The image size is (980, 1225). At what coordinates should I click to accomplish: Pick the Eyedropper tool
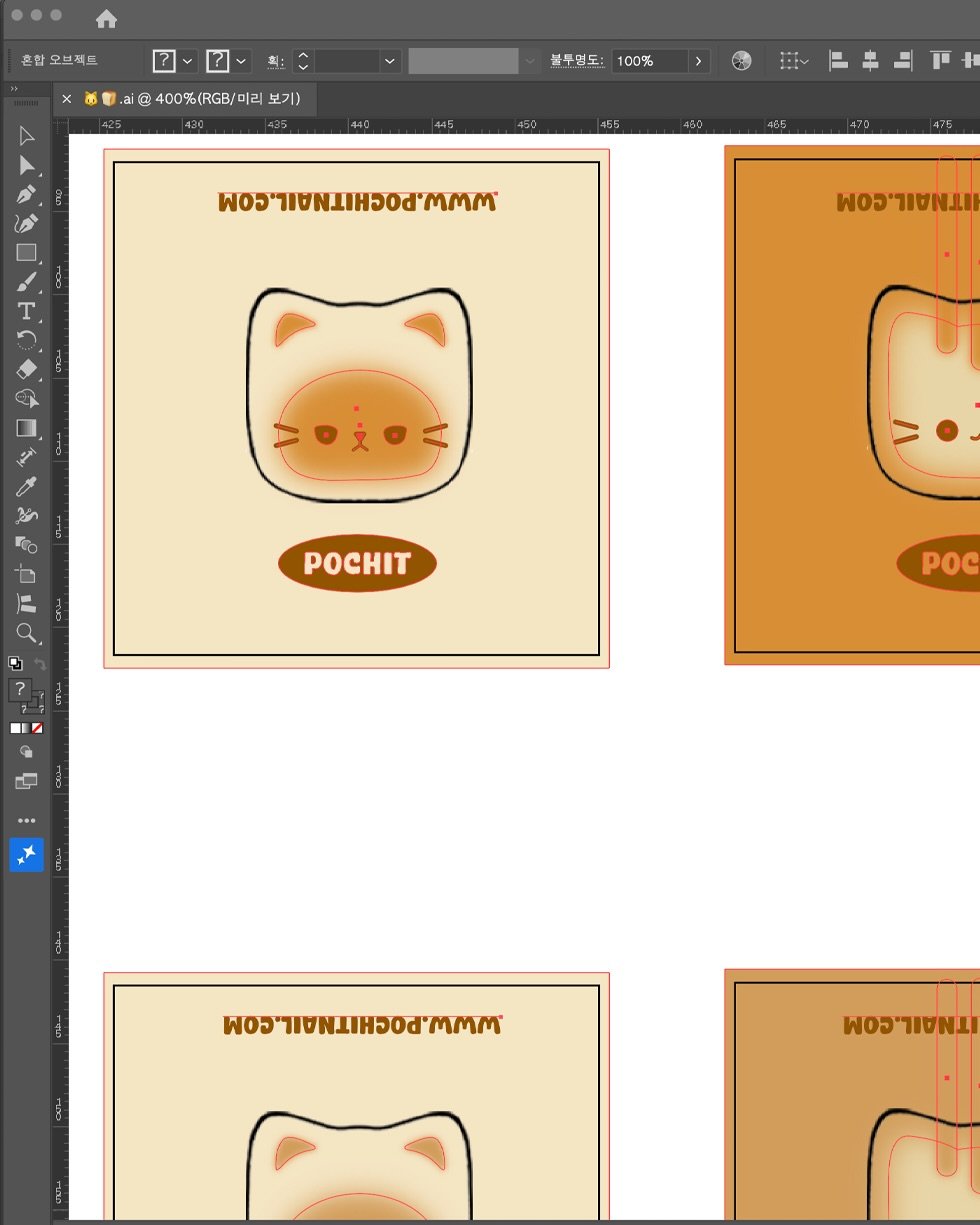[x=27, y=487]
